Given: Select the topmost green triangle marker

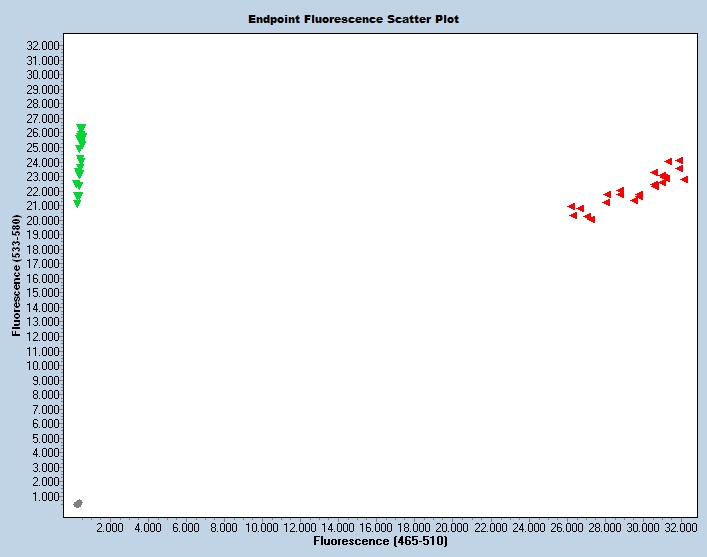Looking at the screenshot, I should pos(81,128).
